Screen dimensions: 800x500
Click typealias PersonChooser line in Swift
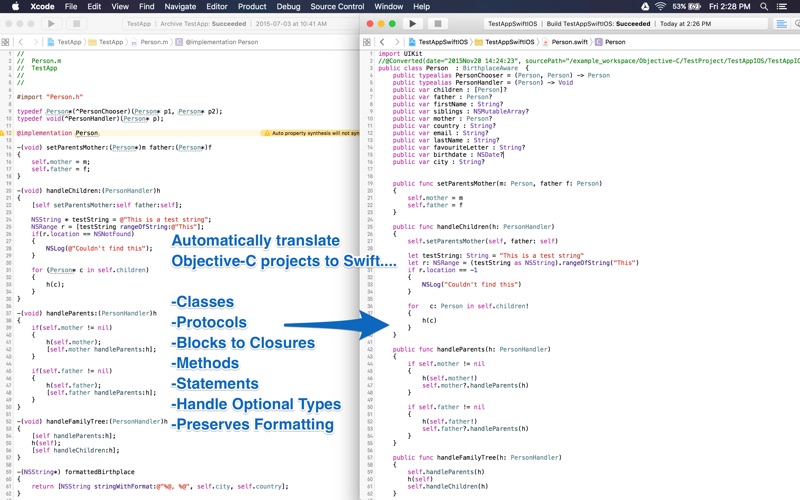point(501,75)
